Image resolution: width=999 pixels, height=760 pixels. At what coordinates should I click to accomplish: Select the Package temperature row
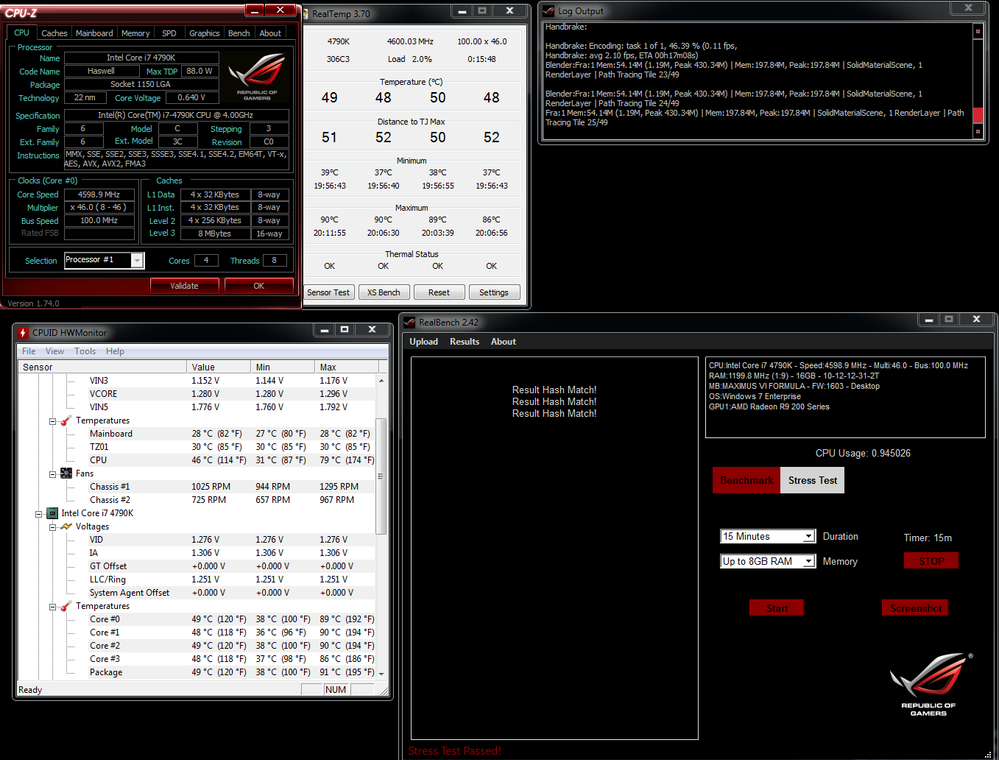(196, 672)
